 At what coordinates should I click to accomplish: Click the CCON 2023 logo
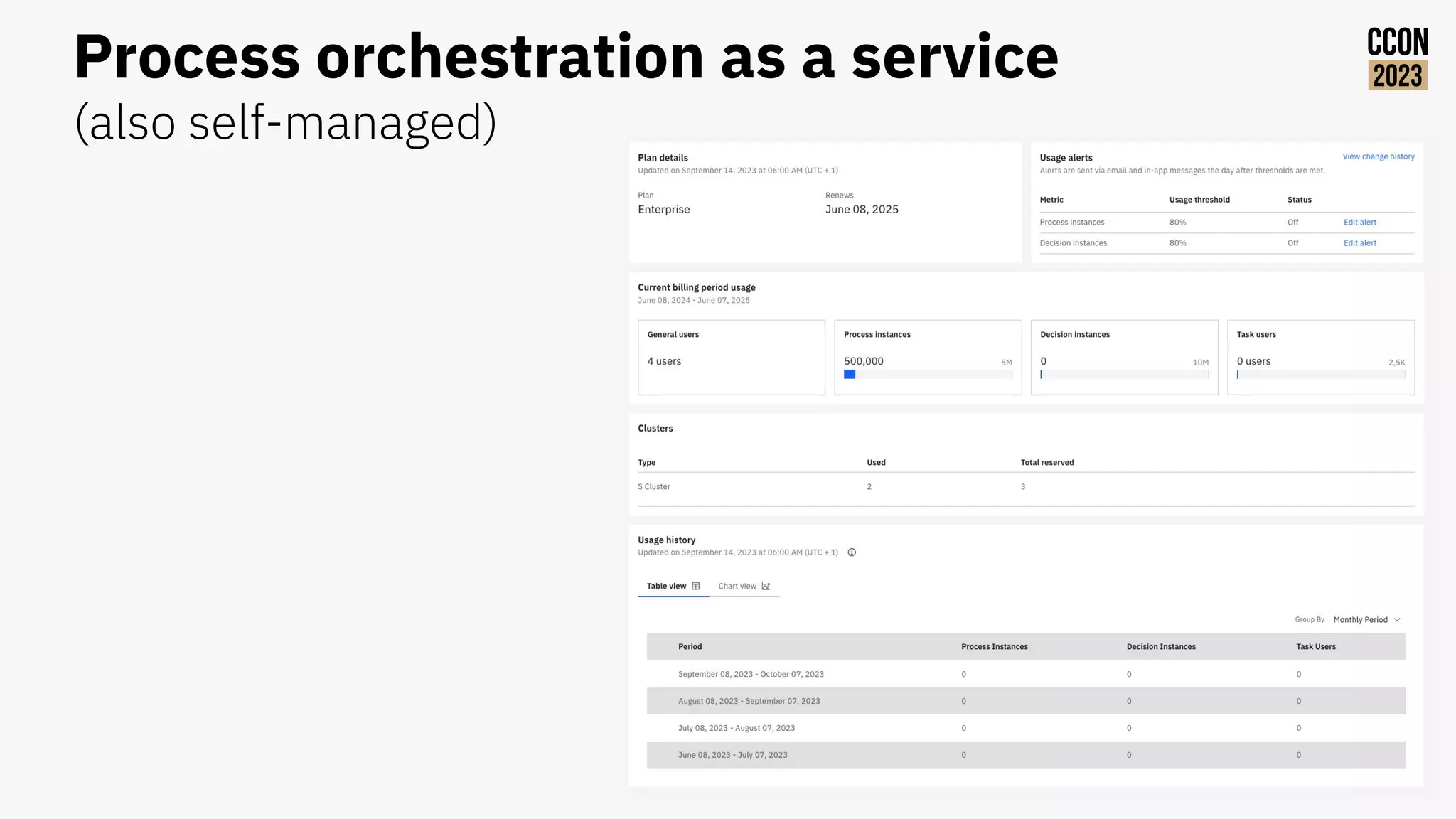(1398, 59)
